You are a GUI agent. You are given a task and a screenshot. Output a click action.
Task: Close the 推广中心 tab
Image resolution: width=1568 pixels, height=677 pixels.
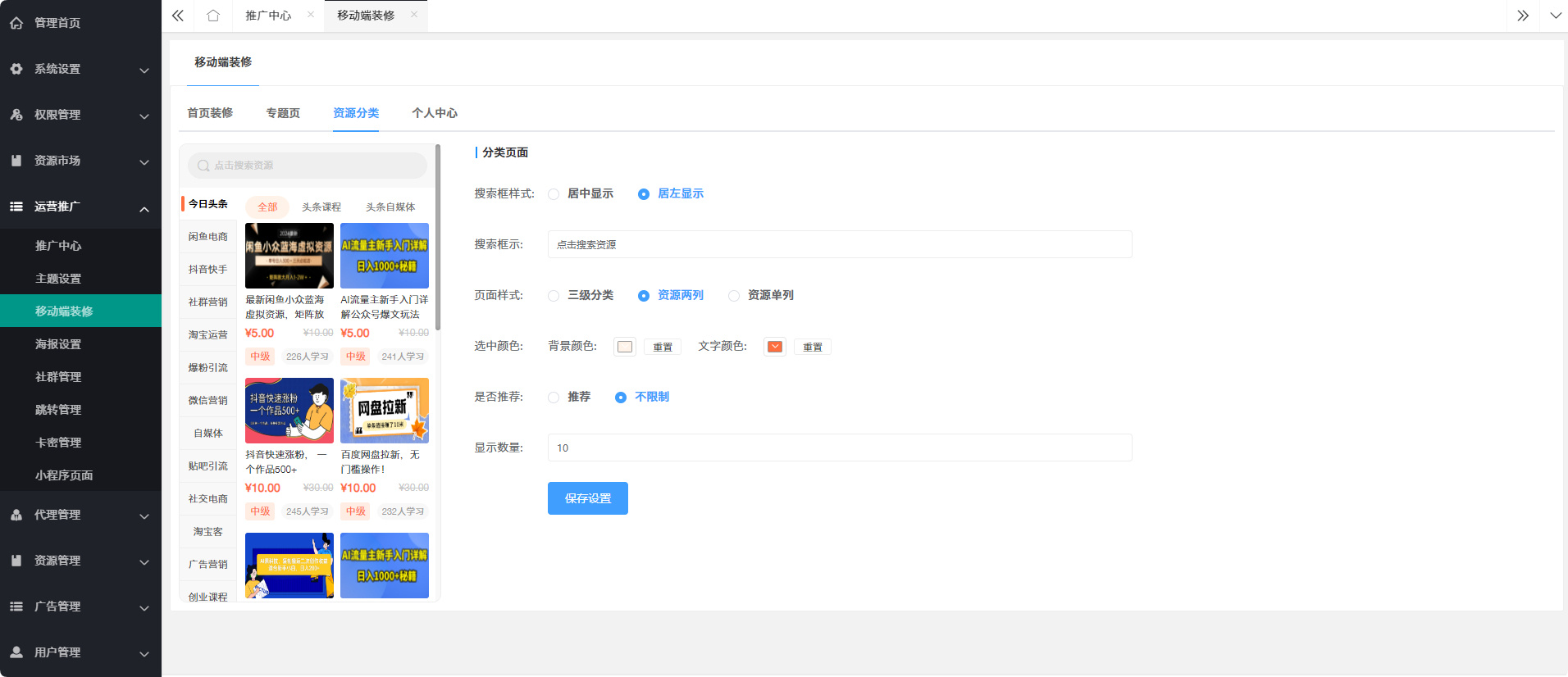pyautogui.click(x=311, y=15)
